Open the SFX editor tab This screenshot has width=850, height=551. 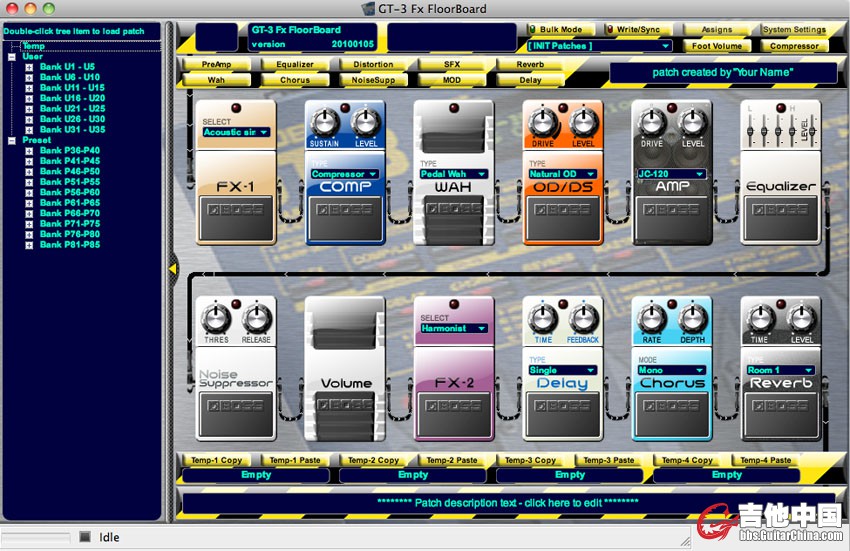(452, 64)
